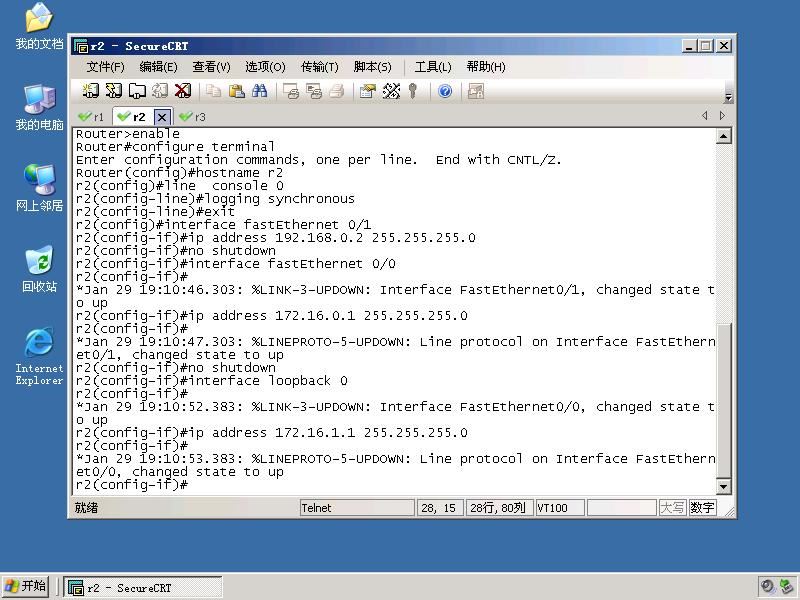Click the 'Router>enable' terminal line
The width and height of the screenshot is (800, 600).
[128, 134]
